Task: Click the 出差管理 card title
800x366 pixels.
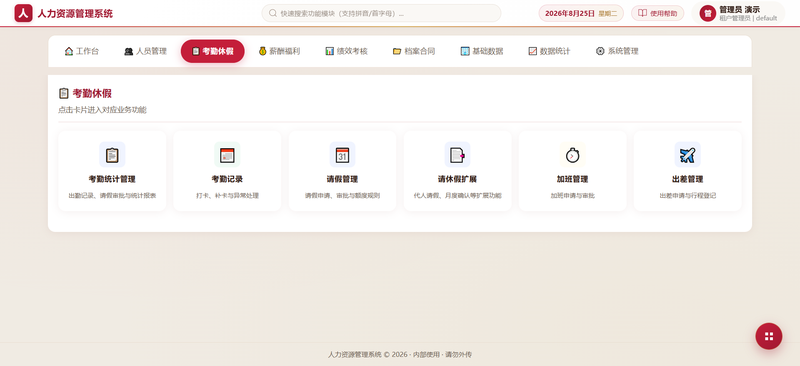Action: tap(688, 179)
